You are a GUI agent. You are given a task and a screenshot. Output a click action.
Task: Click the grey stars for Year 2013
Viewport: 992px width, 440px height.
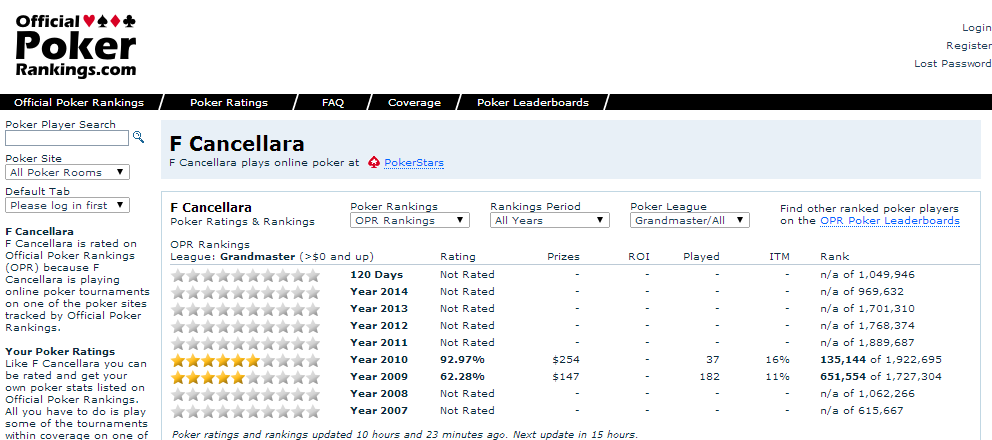pos(246,310)
